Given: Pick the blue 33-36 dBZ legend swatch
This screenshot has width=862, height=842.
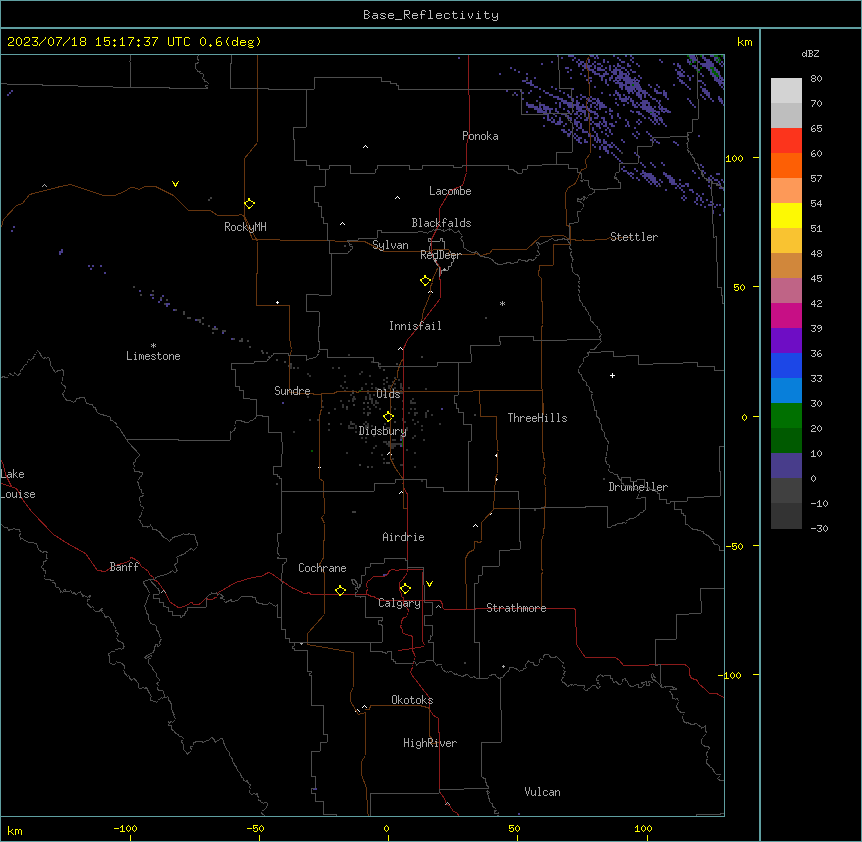Looking at the screenshot, I should [786, 366].
